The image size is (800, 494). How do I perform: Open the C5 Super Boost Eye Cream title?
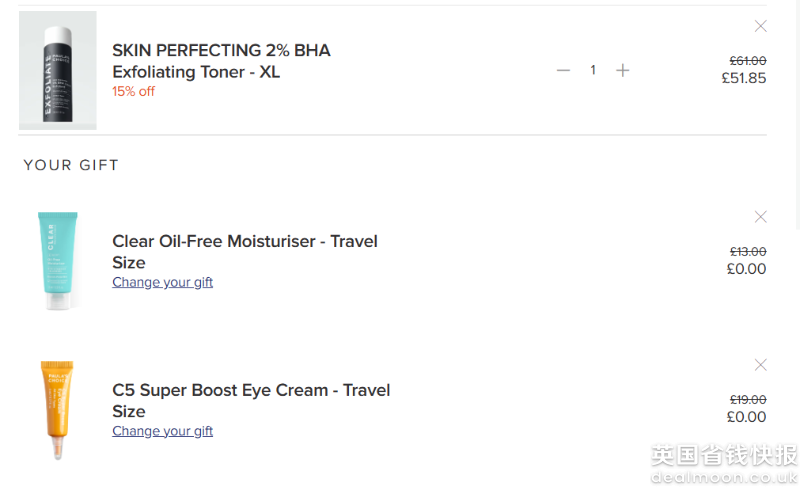[x=250, y=400]
